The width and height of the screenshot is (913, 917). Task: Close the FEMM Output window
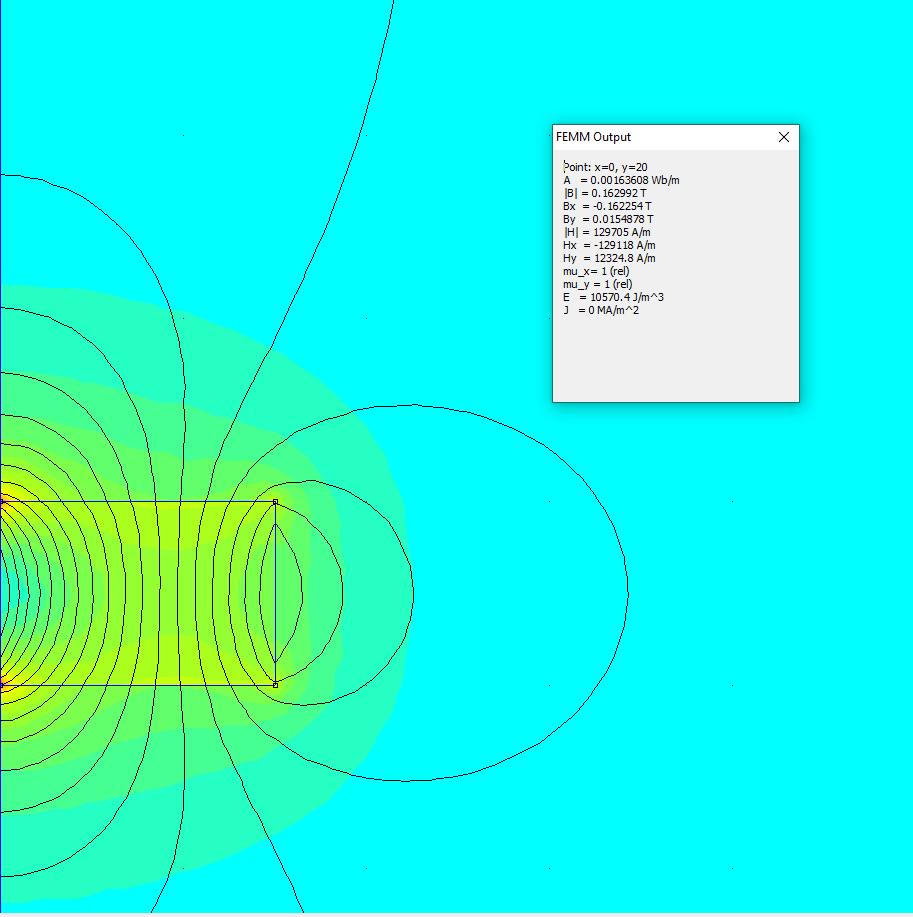coord(784,137)
